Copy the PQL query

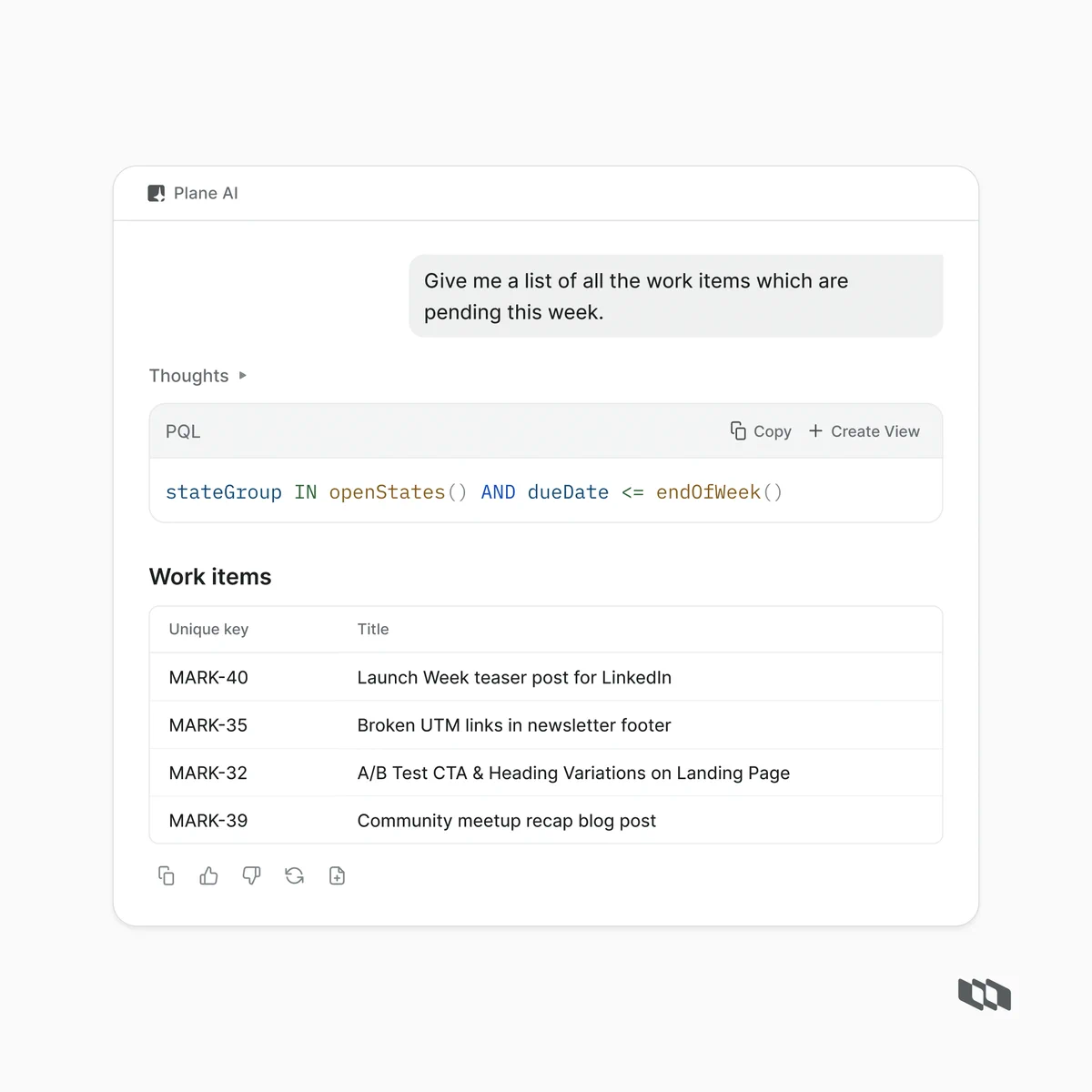click(x=761, y=431)
